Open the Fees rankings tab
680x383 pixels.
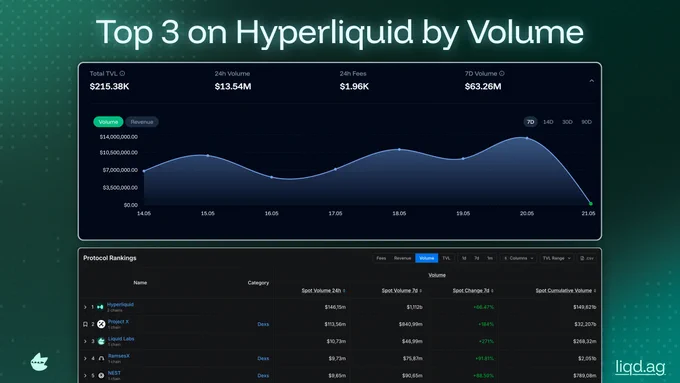tap(381, 258)
